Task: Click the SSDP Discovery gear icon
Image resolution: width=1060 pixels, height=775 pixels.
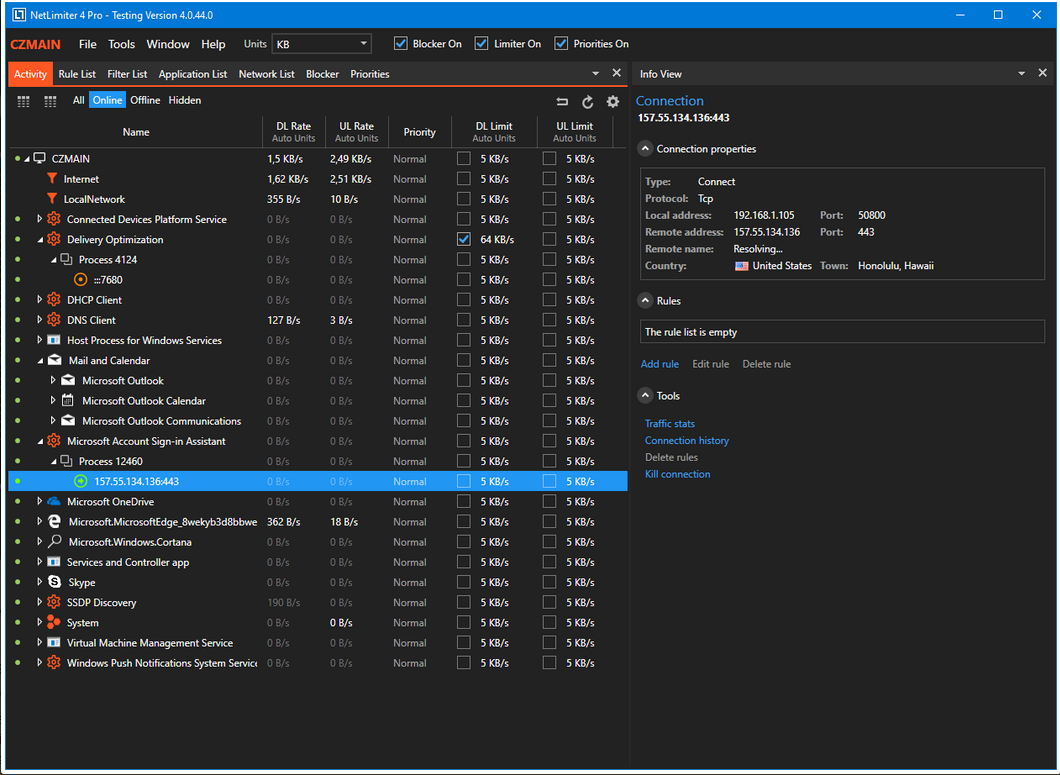Action: pyautogui.click(x=54, y=602)
